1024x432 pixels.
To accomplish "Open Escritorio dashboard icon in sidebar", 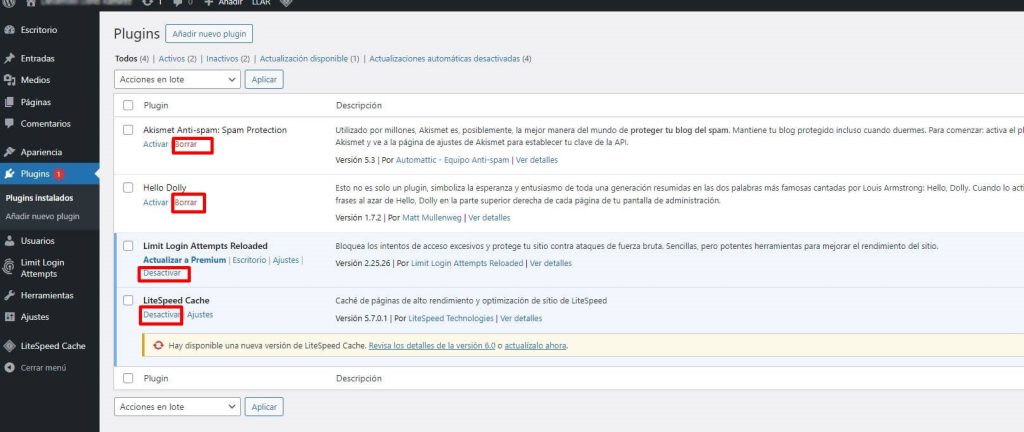I will pyautogui.click(x=9, y=30).
